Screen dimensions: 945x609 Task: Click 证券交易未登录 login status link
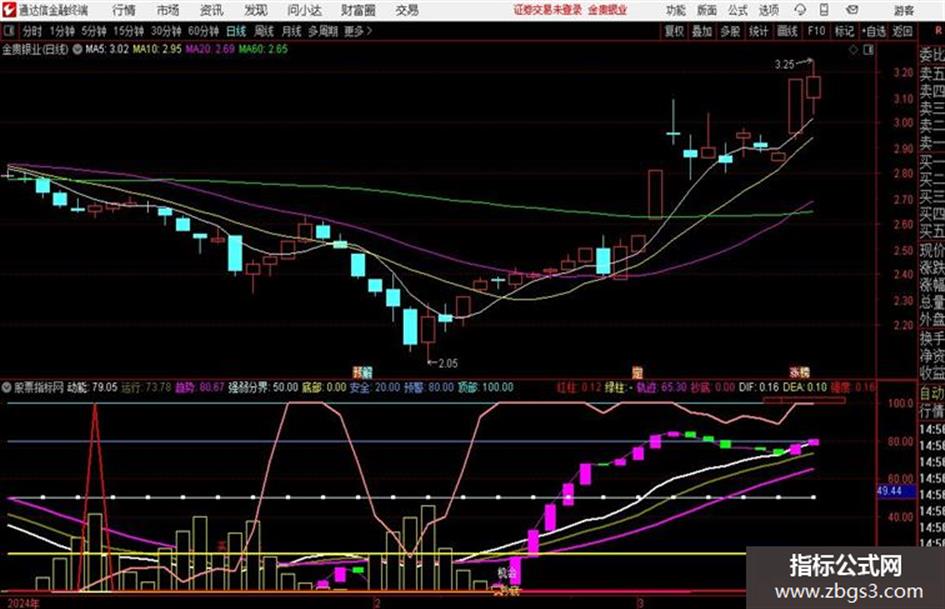[548, 10]
